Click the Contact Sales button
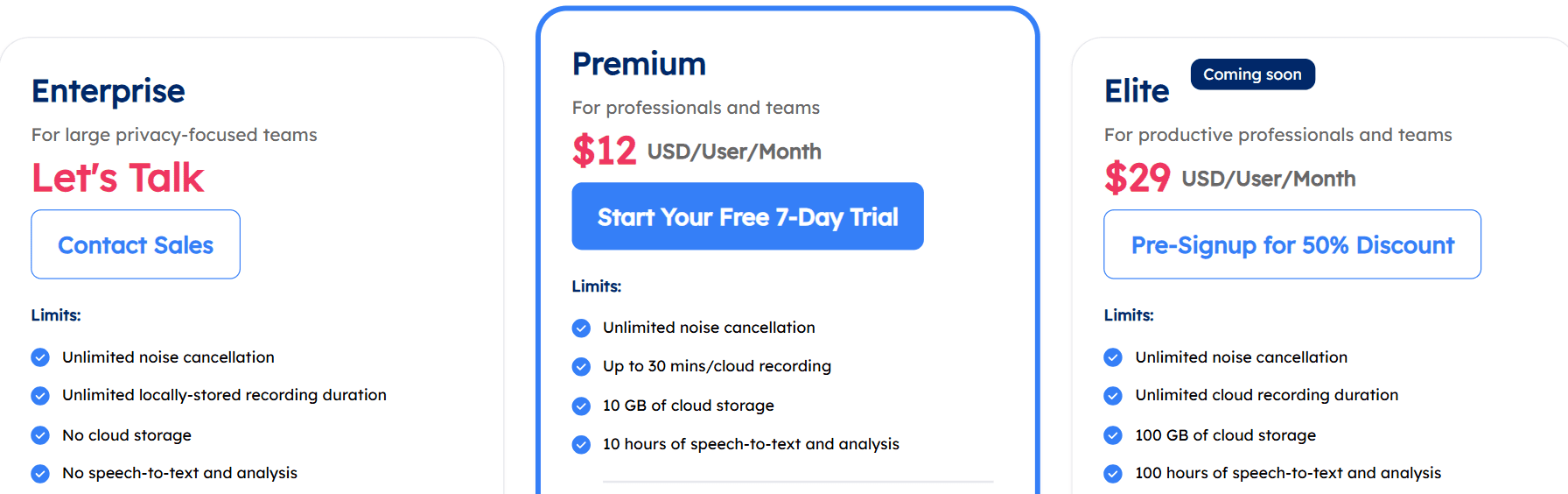The image size is (1568, 494). click(136, 244)
